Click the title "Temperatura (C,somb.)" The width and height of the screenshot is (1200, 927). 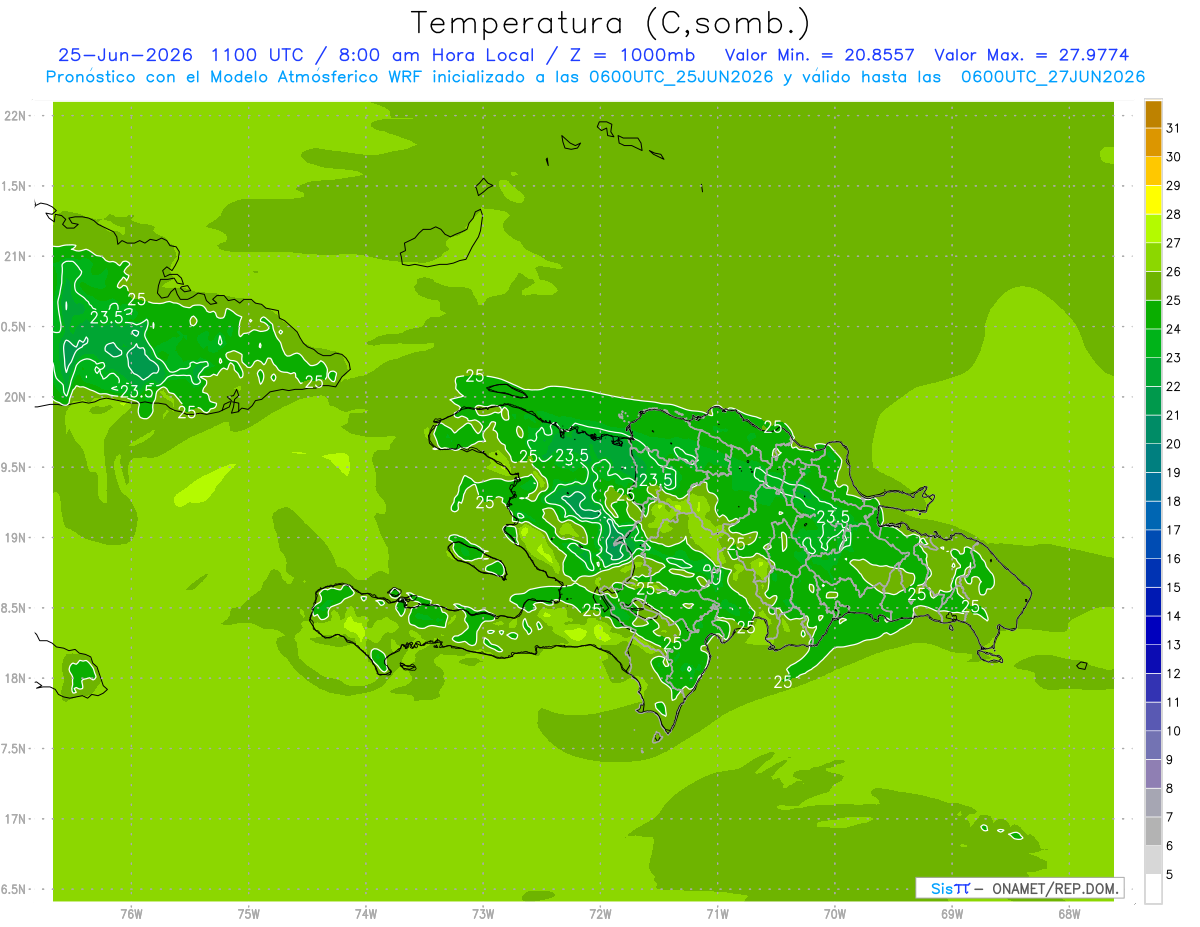[611, 23]
